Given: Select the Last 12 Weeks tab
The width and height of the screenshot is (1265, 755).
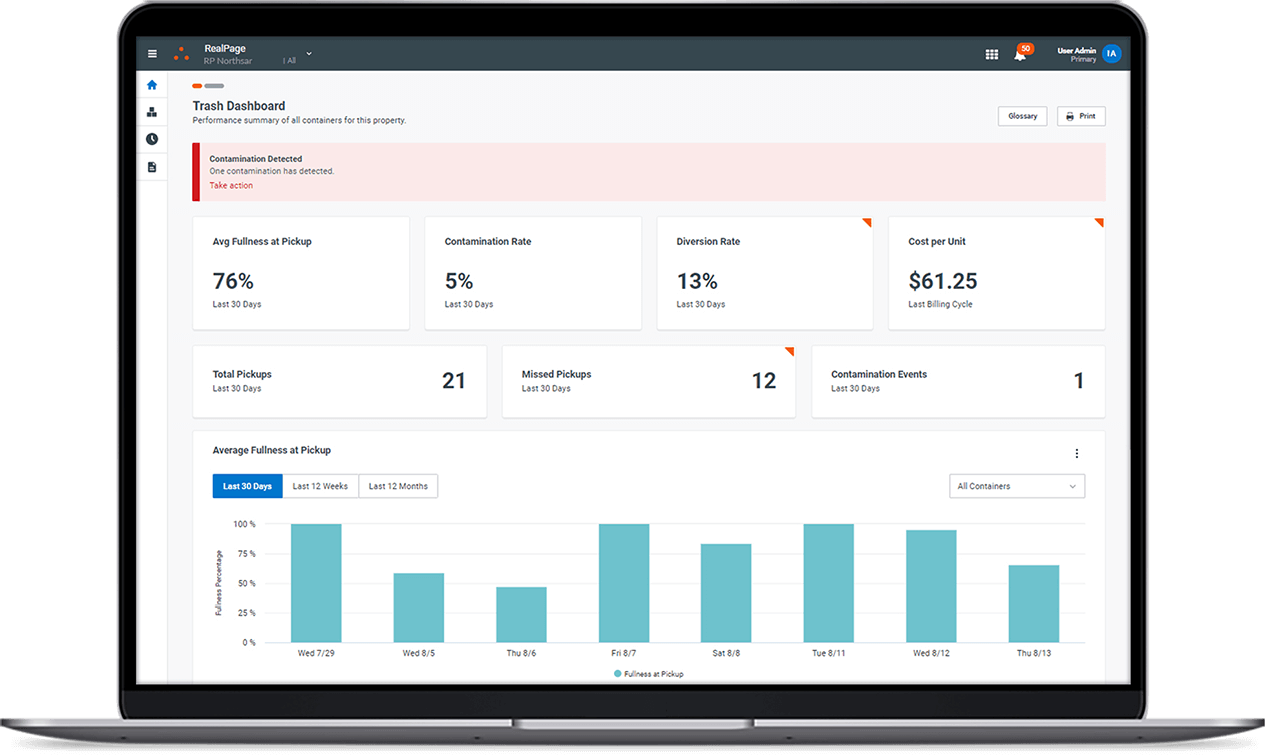Looking at the screenshot, I should [x=320, y=486].
